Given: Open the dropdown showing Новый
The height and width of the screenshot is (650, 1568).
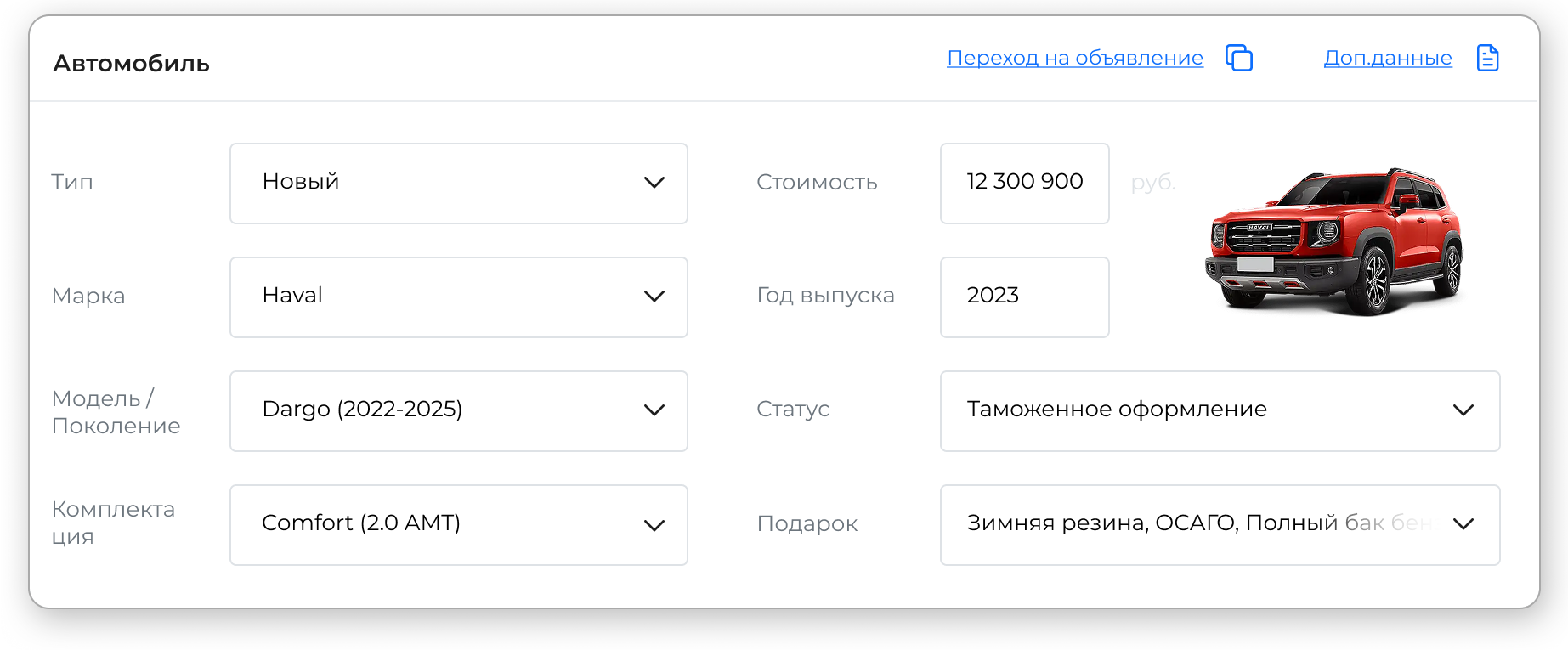Looking at the screenshot, I should [x=442, y=183].
